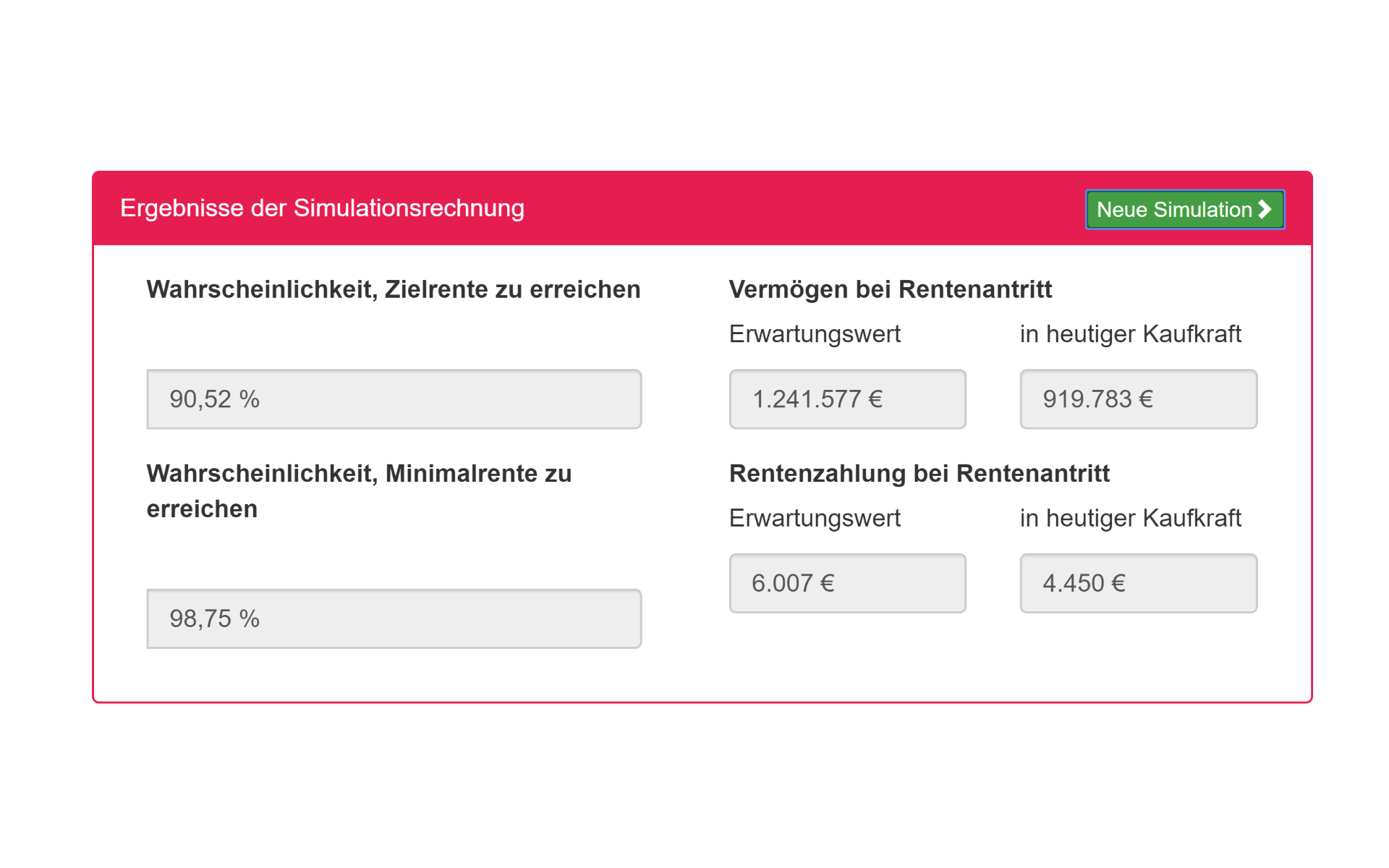Click the Ergebnisse der Simulationsrechnung title
Image resolution: width=1389 pixels, height=868 pixels.
(x=322, y=208)
